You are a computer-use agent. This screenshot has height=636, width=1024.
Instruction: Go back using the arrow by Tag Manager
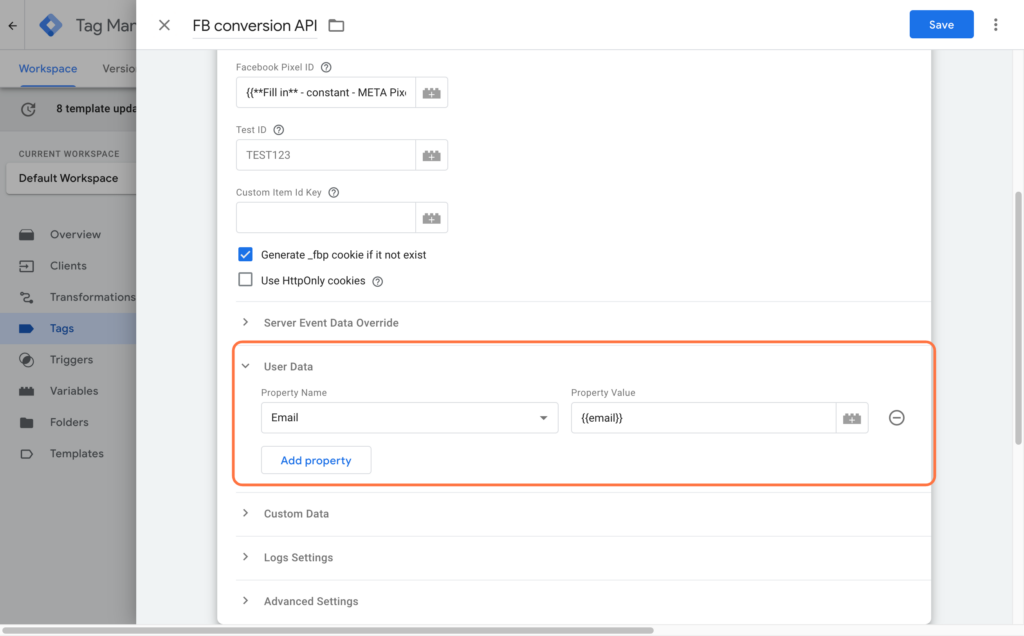click(x=12, y=26)
